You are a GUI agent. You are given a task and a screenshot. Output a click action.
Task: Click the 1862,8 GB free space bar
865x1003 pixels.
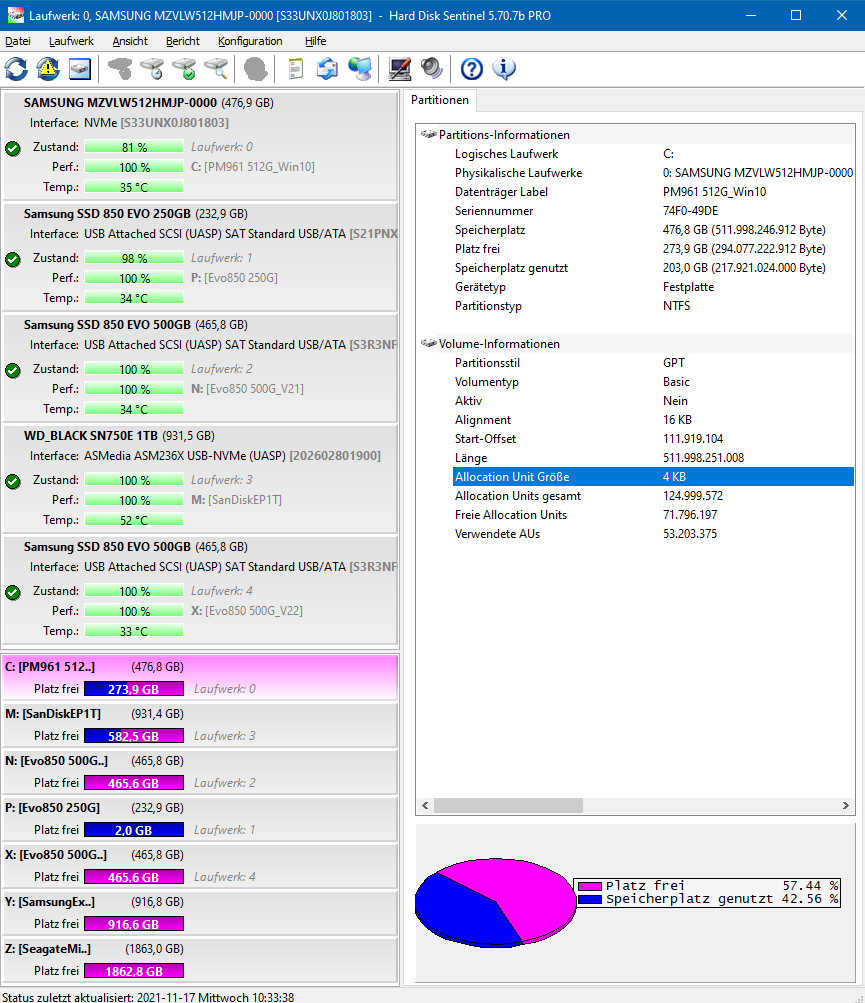pos(134,971)
